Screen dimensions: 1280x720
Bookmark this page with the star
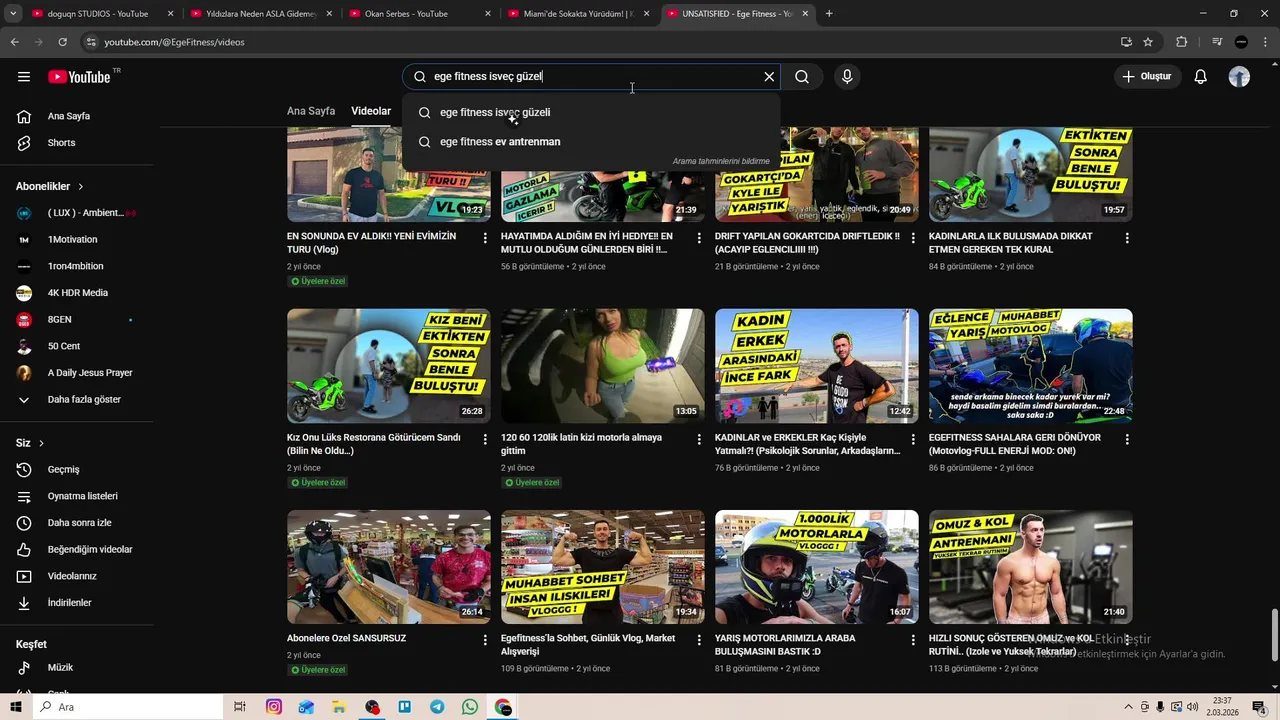point(1148,42)
